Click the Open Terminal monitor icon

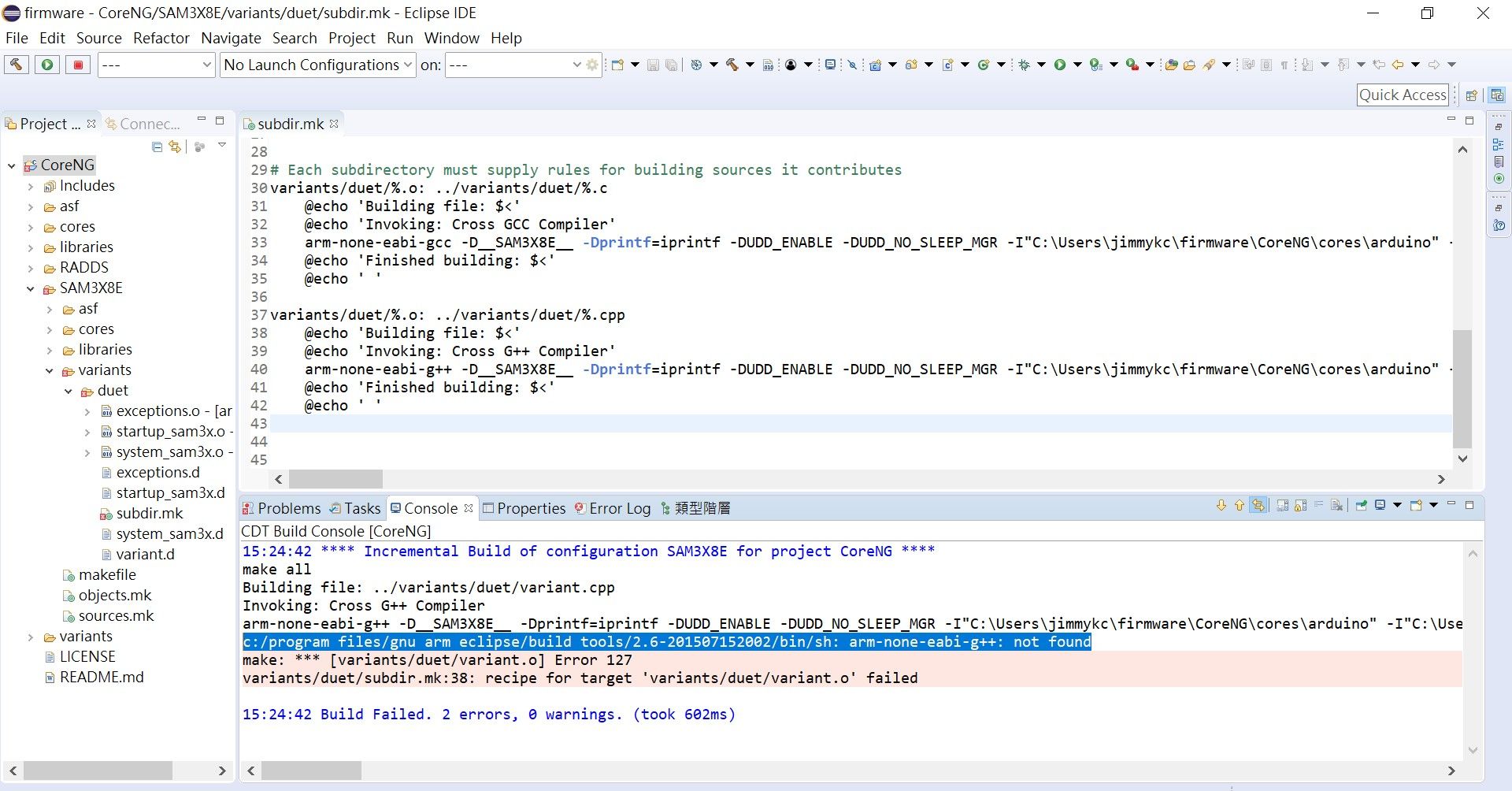pyautogui.click(x=830, y=65)
